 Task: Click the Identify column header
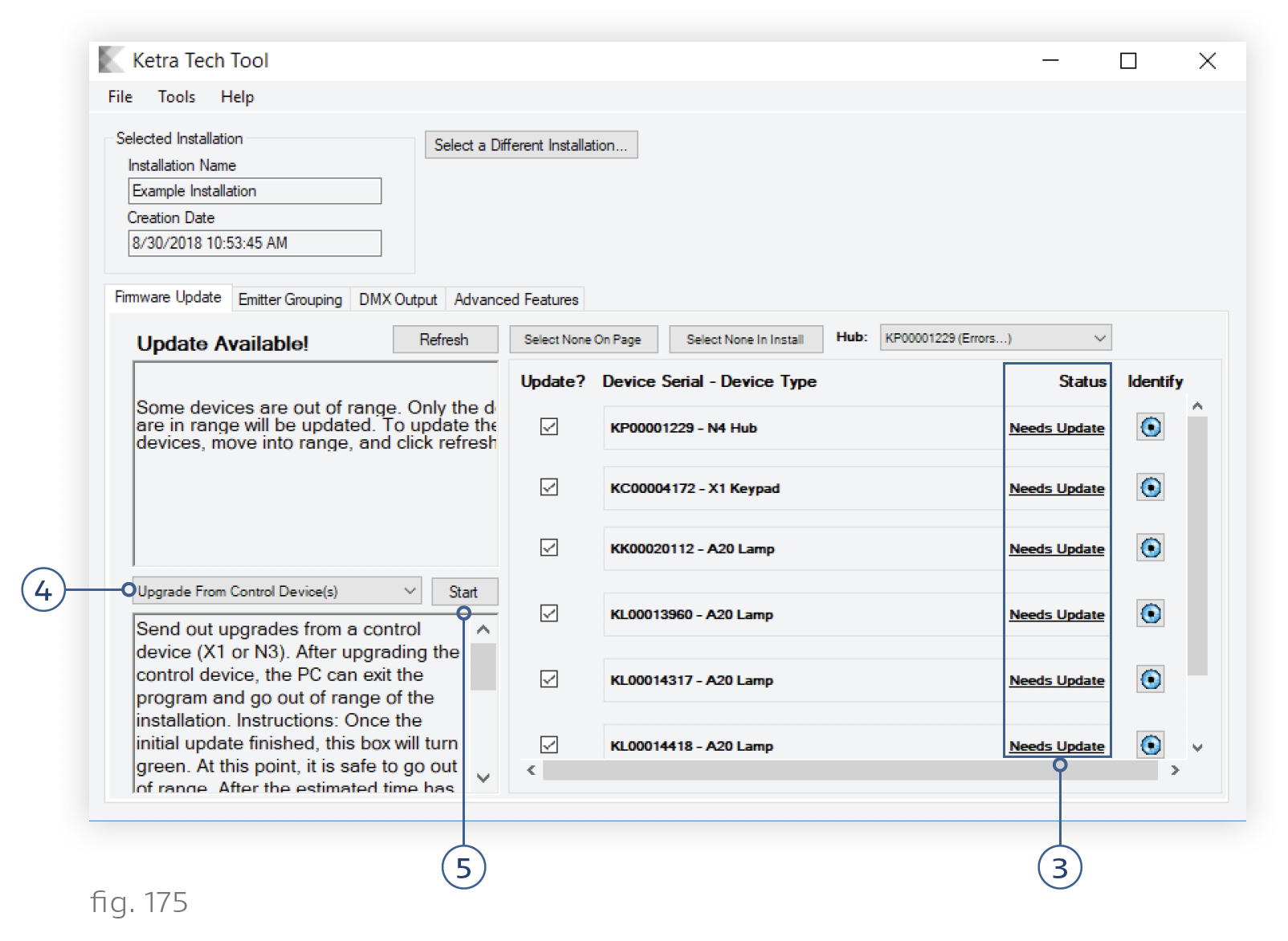click(x=1155, y=381)
